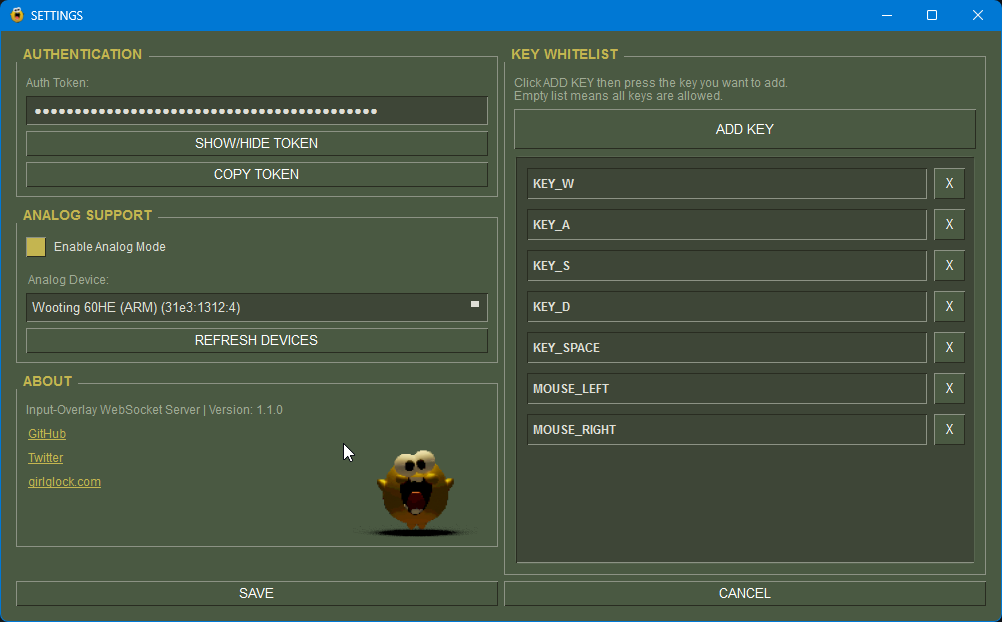Open the Twitter link
The height and width of the screenshot is (622, 1002).
click(45, 458)
